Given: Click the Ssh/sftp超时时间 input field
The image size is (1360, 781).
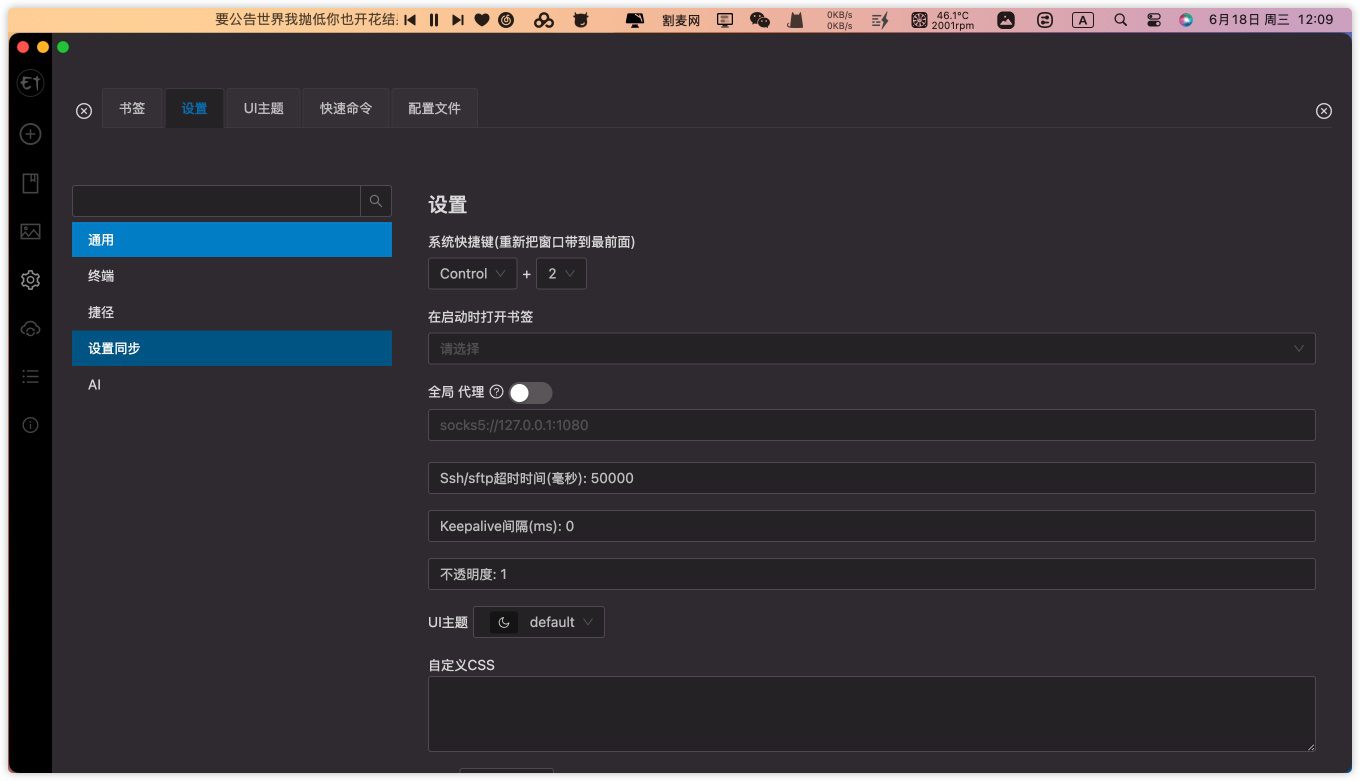Looking at the screenshot, I should pos(870,478).
